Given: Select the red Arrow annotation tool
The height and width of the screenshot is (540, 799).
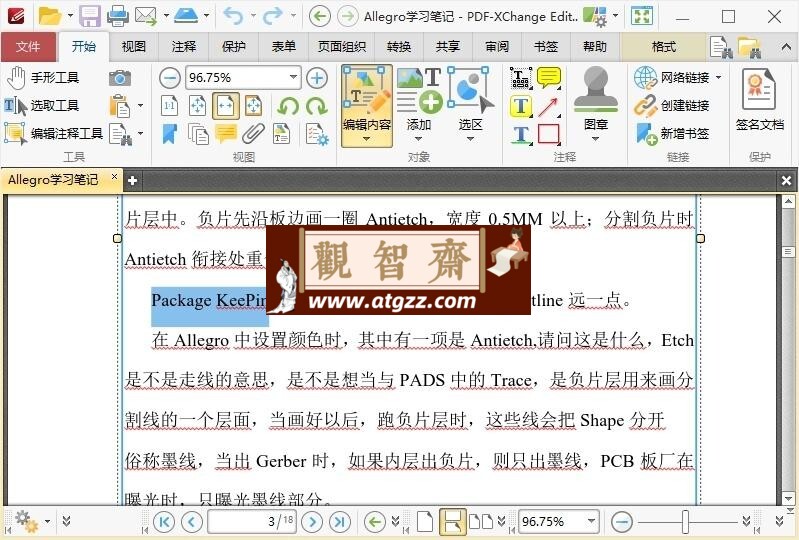Looking at the screenshot, I should [549, 106].
